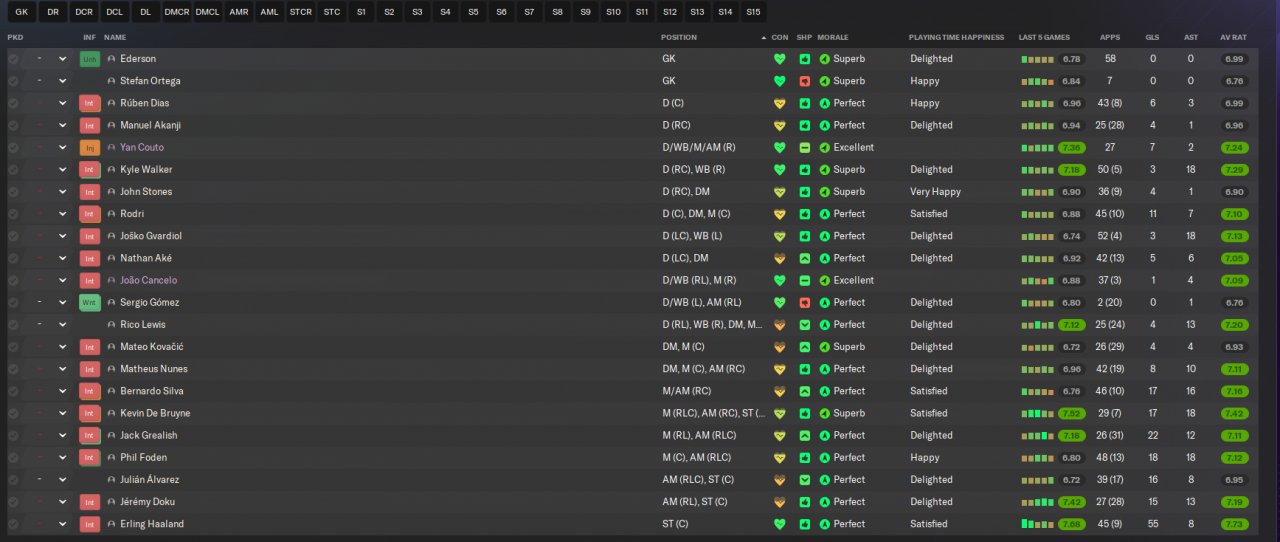Sort by the Morale column header
The height and width of the screenshot is (542, 1280).
click(833, 37)
